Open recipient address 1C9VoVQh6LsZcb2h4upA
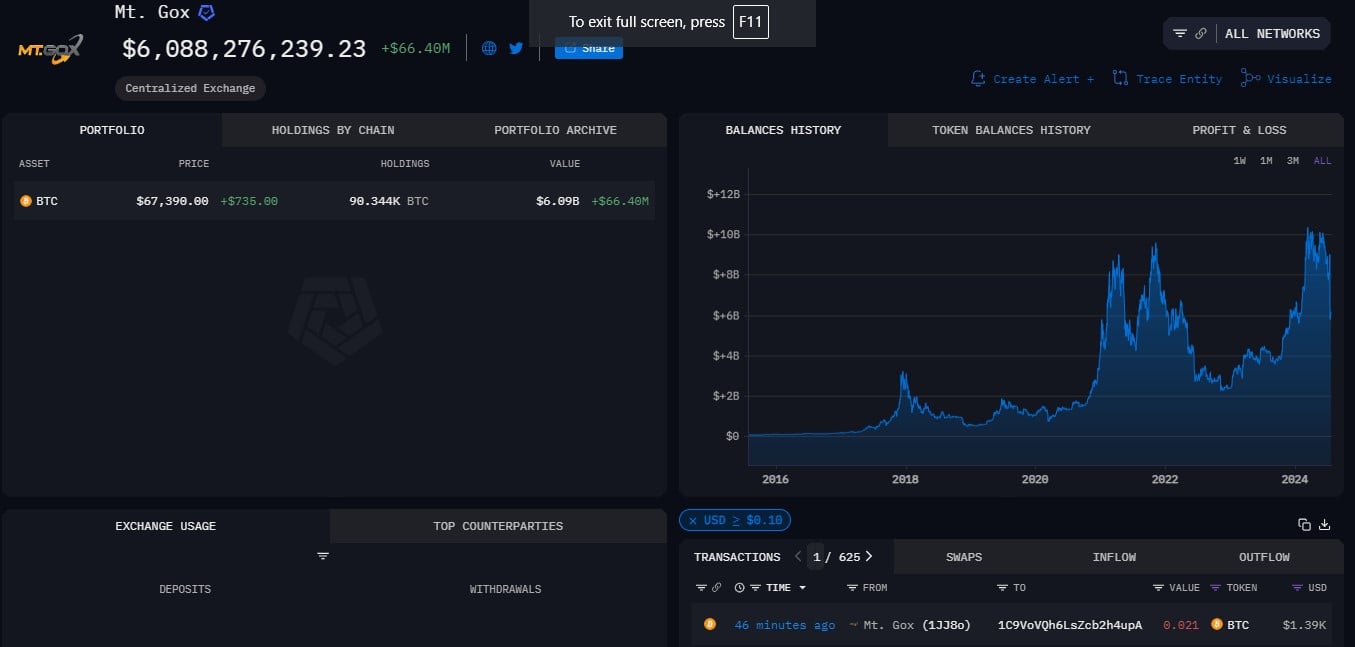 coord(1070,625)
